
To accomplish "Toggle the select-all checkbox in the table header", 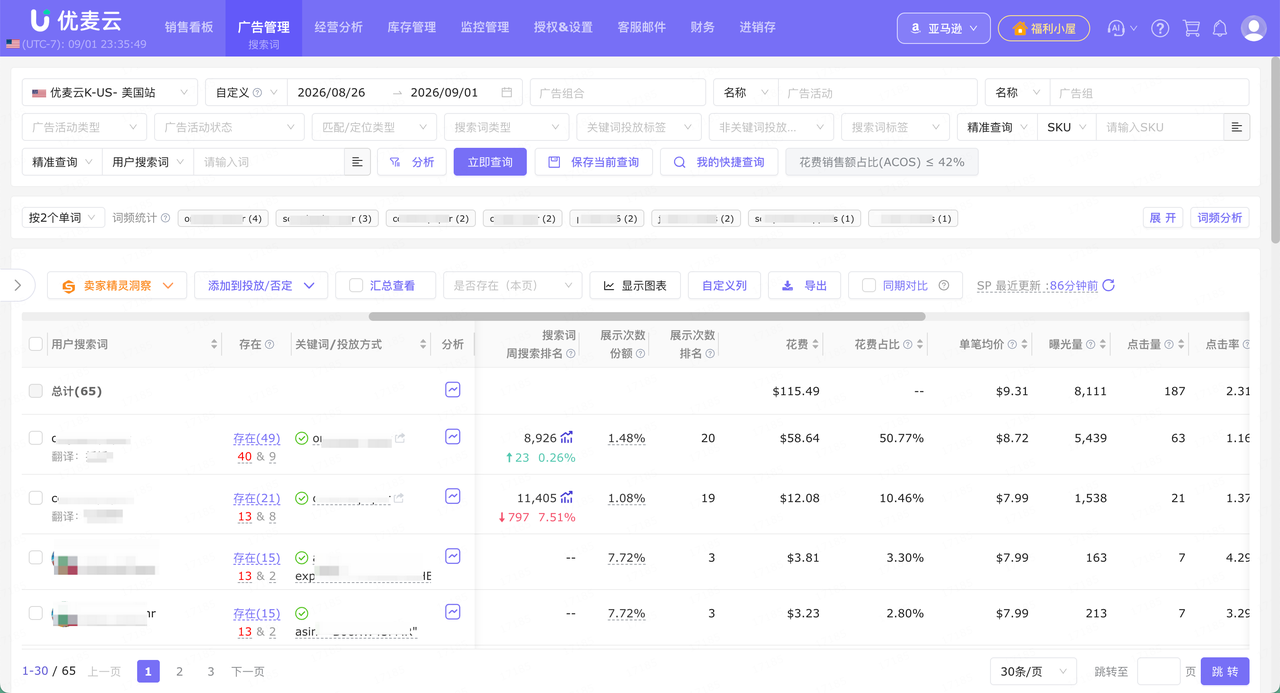I will 36,344.
